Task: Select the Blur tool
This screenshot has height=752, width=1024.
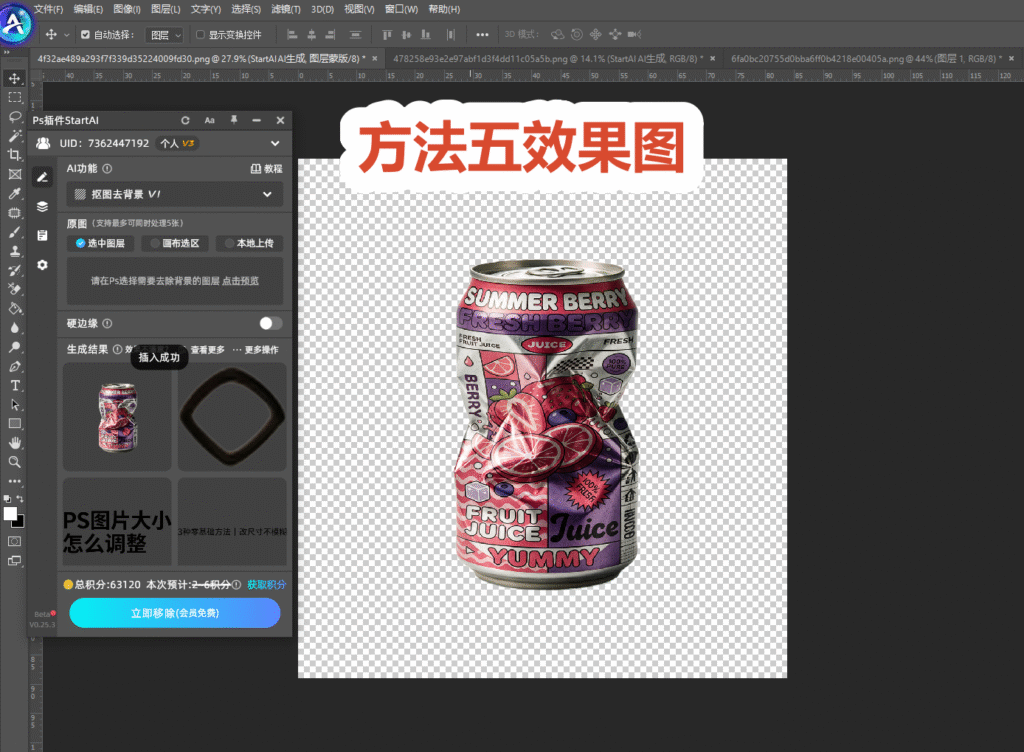Action: (x=14, y=328)
